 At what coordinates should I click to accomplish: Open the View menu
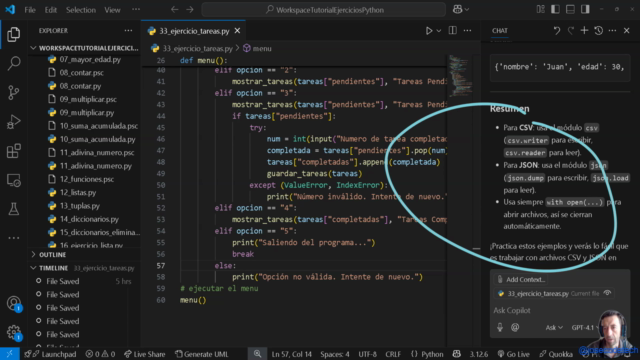112,10
